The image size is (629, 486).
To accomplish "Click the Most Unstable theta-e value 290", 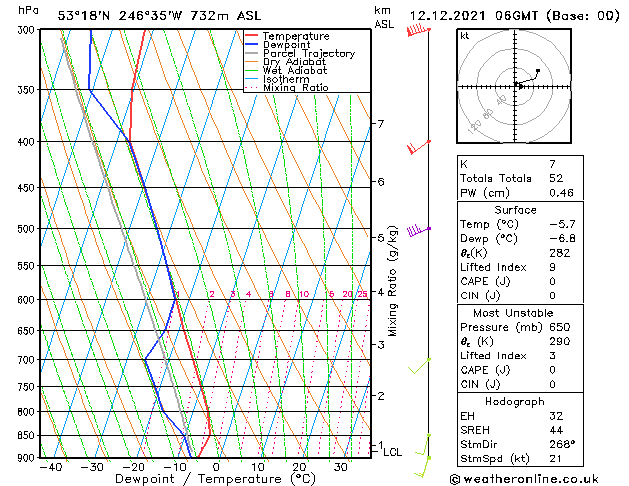I will pyautogui.click(x=560, y=341).
